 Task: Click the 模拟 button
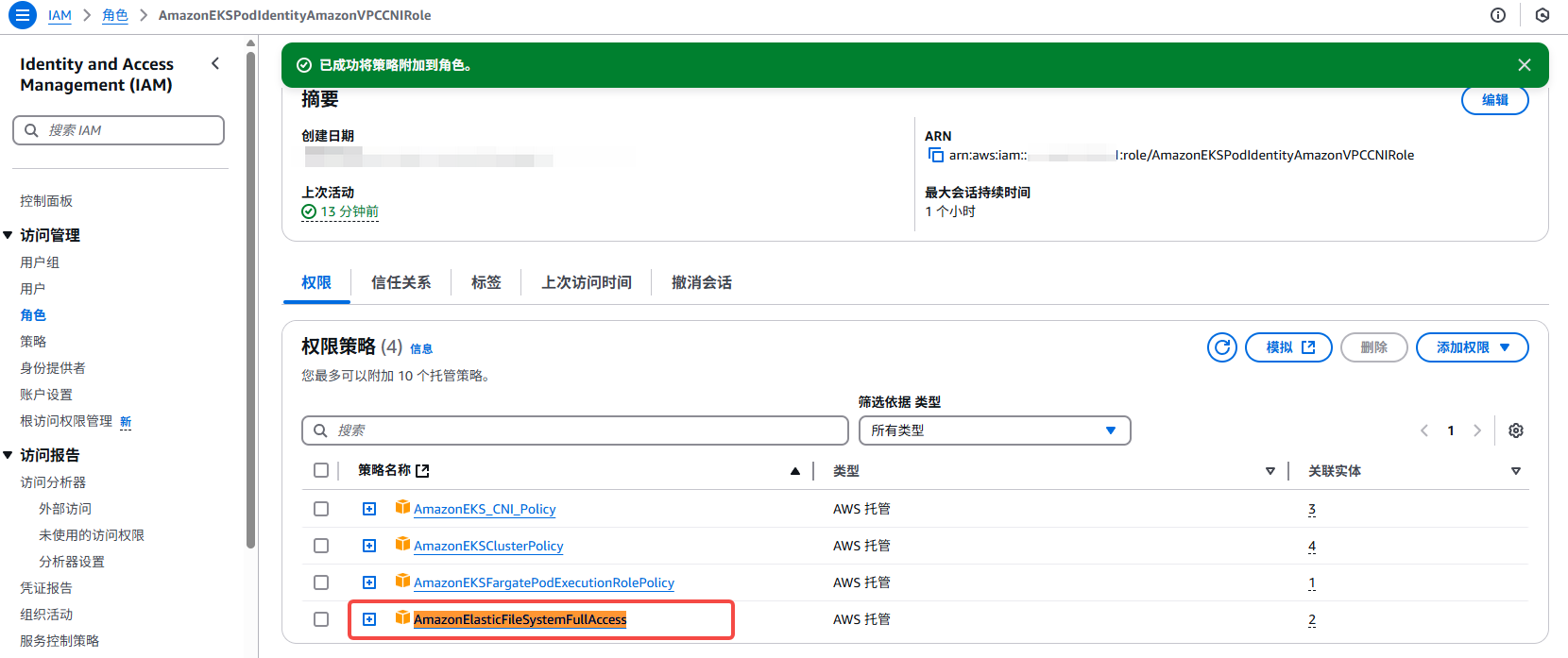pos(1288,347)
